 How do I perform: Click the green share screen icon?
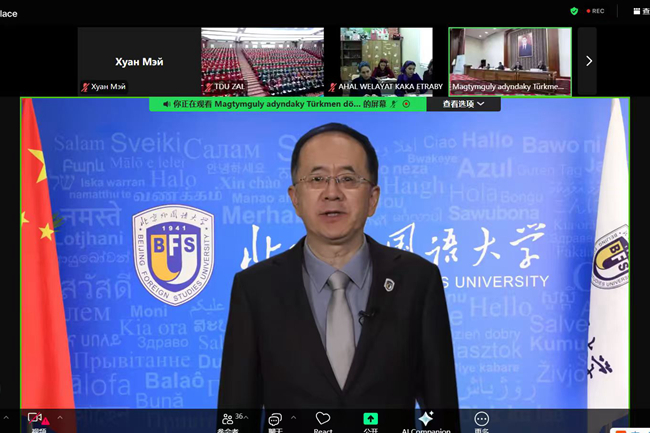coord(370,418)
